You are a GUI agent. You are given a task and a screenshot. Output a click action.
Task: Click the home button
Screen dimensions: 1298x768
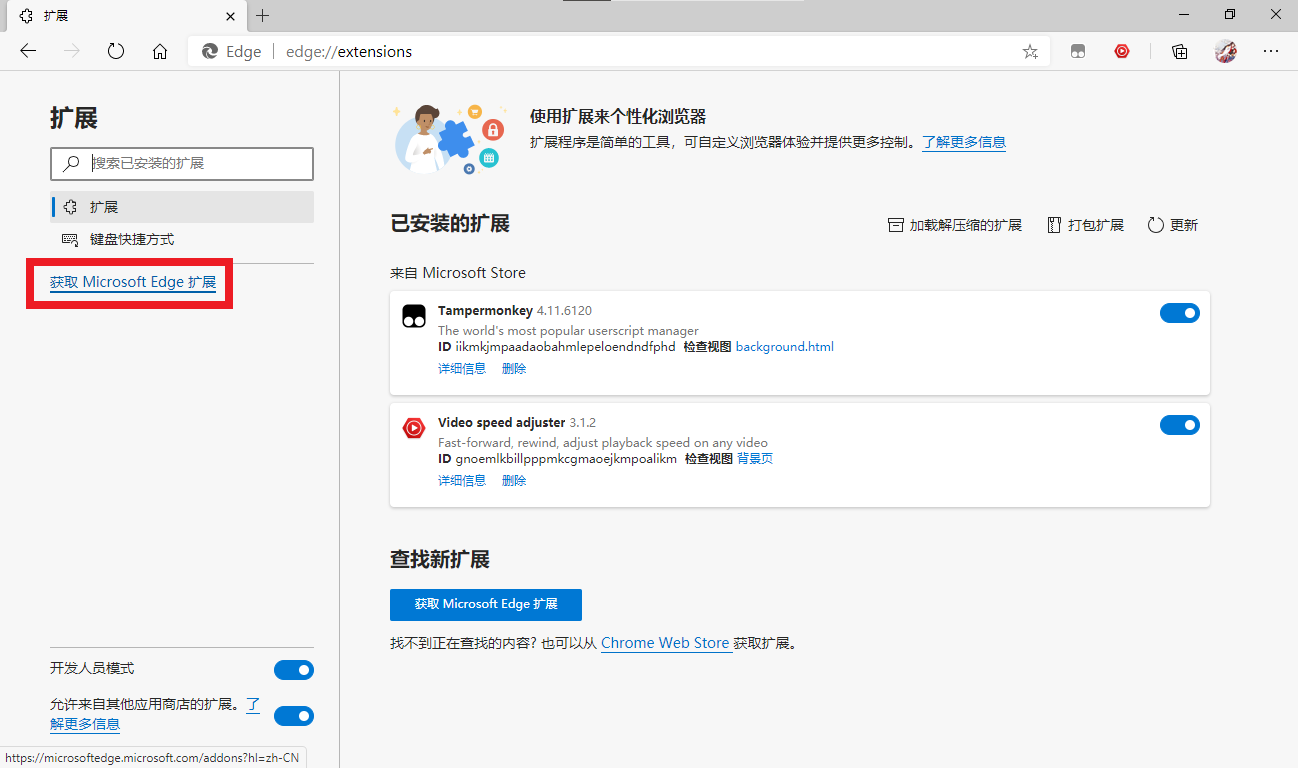(160, 51)
